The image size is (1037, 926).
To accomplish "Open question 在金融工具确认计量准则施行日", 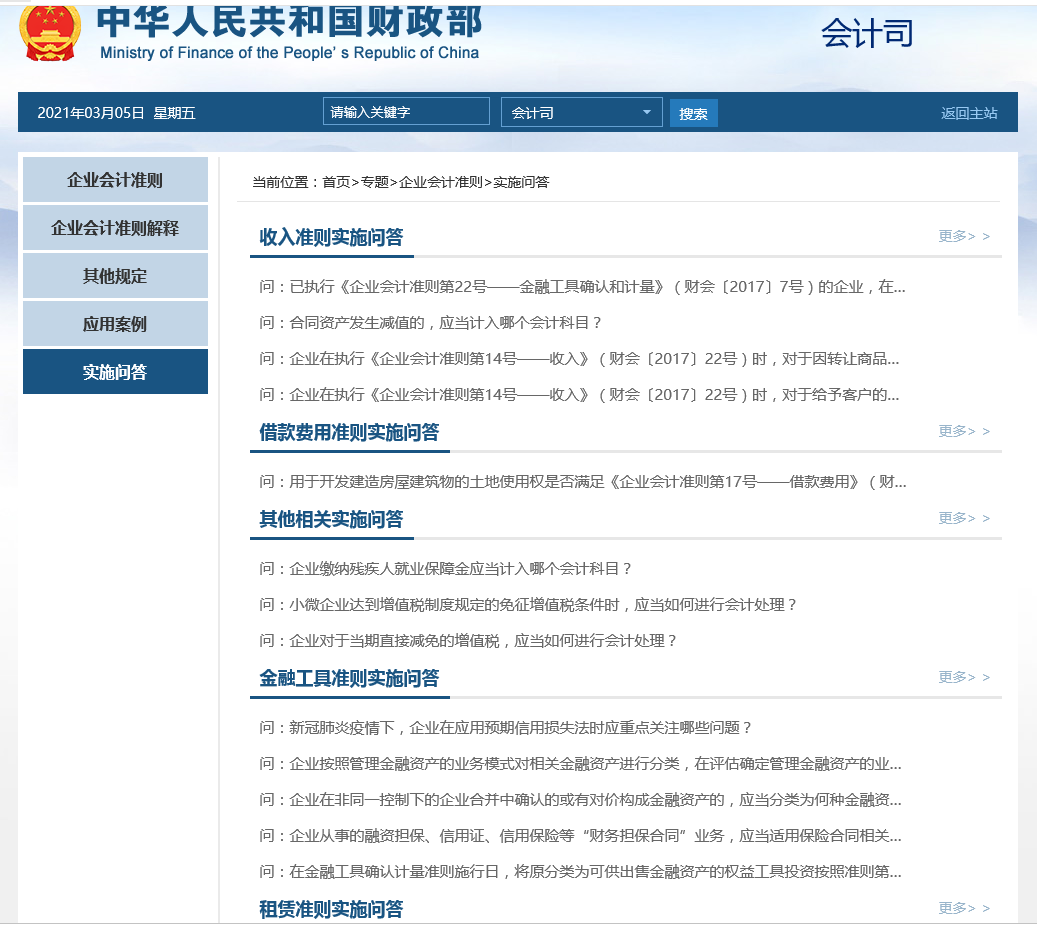I will point(580,872).
